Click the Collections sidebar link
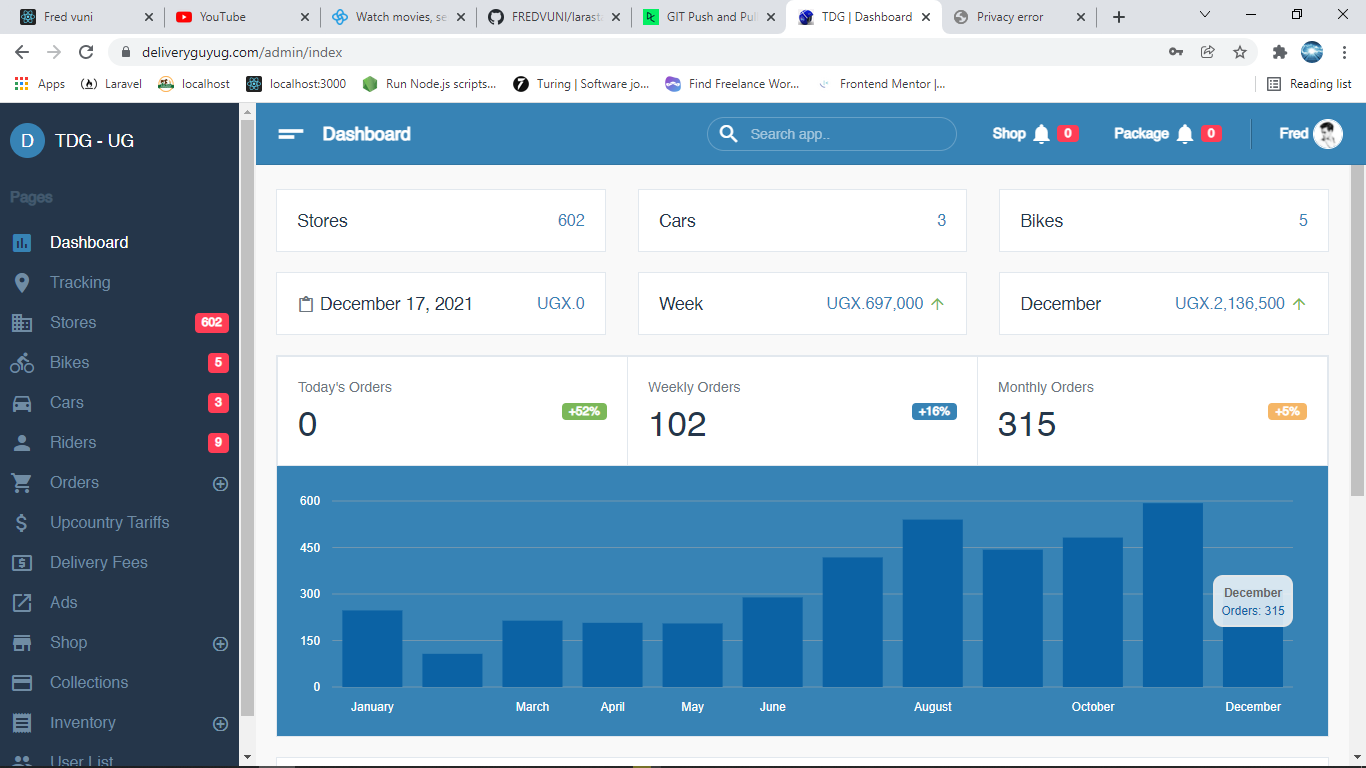The image size is (1366, 768). point(89,683)
